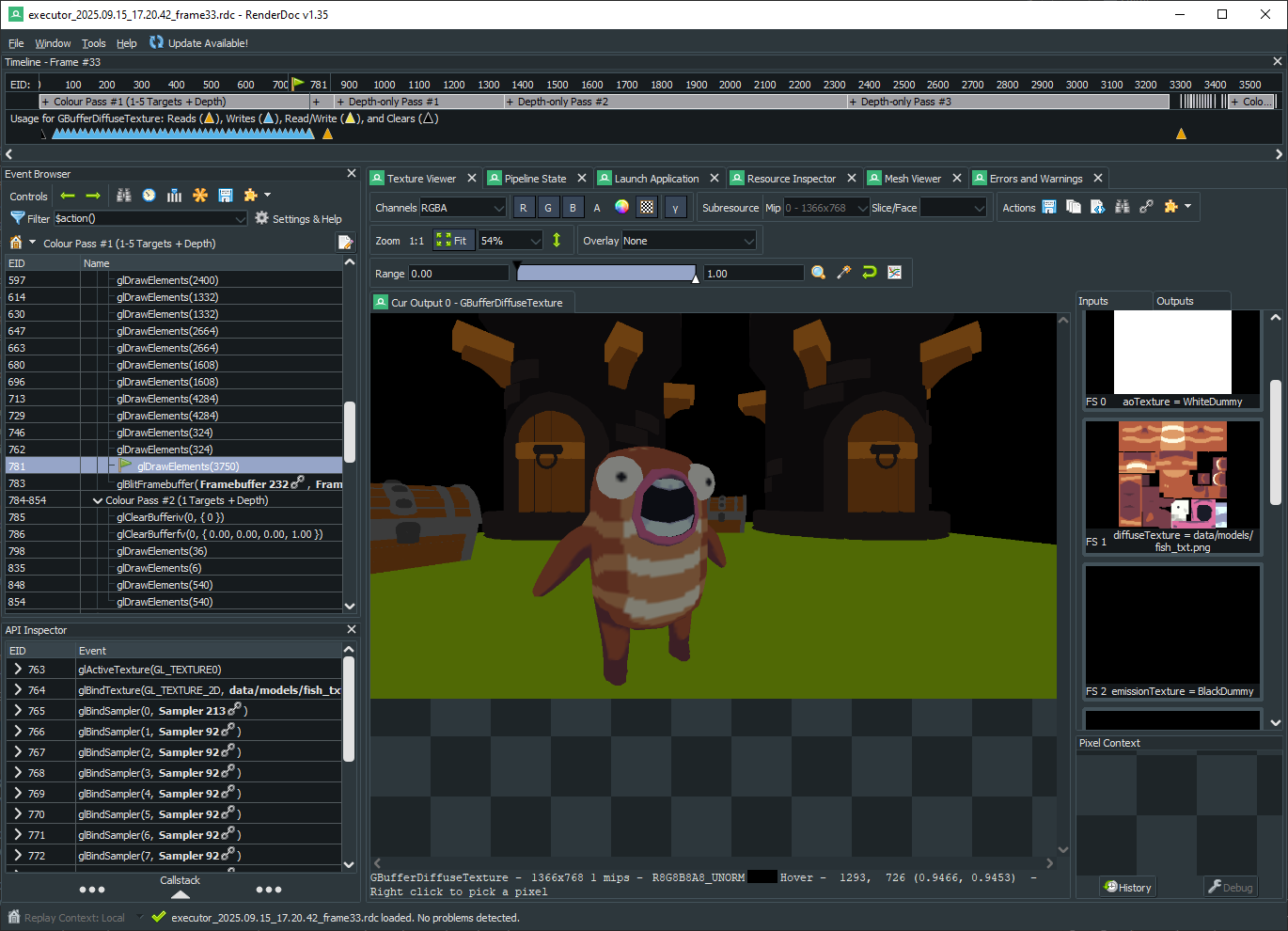The width and height of the screenshot is (1288, 931).
Task: Click the clock time-durations icon in Event Browser
Action: click(149, 196)
